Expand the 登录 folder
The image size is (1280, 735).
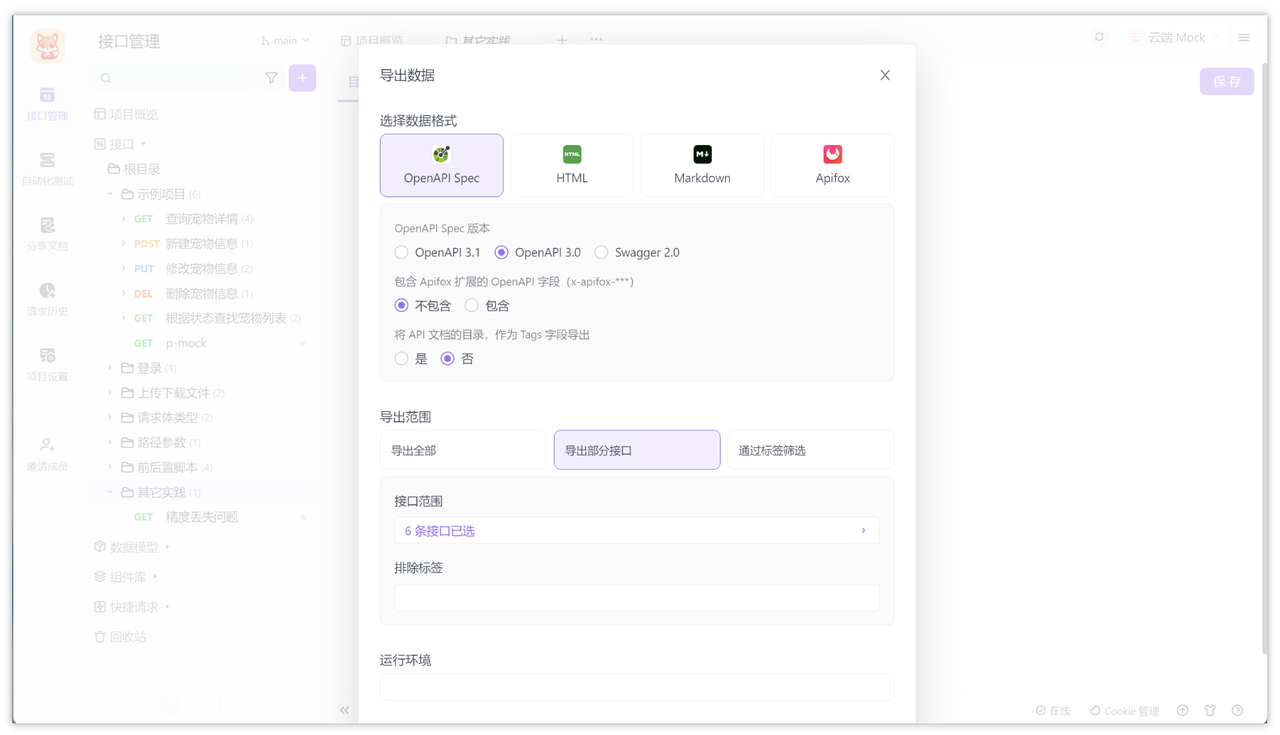[x=110, y=368]
